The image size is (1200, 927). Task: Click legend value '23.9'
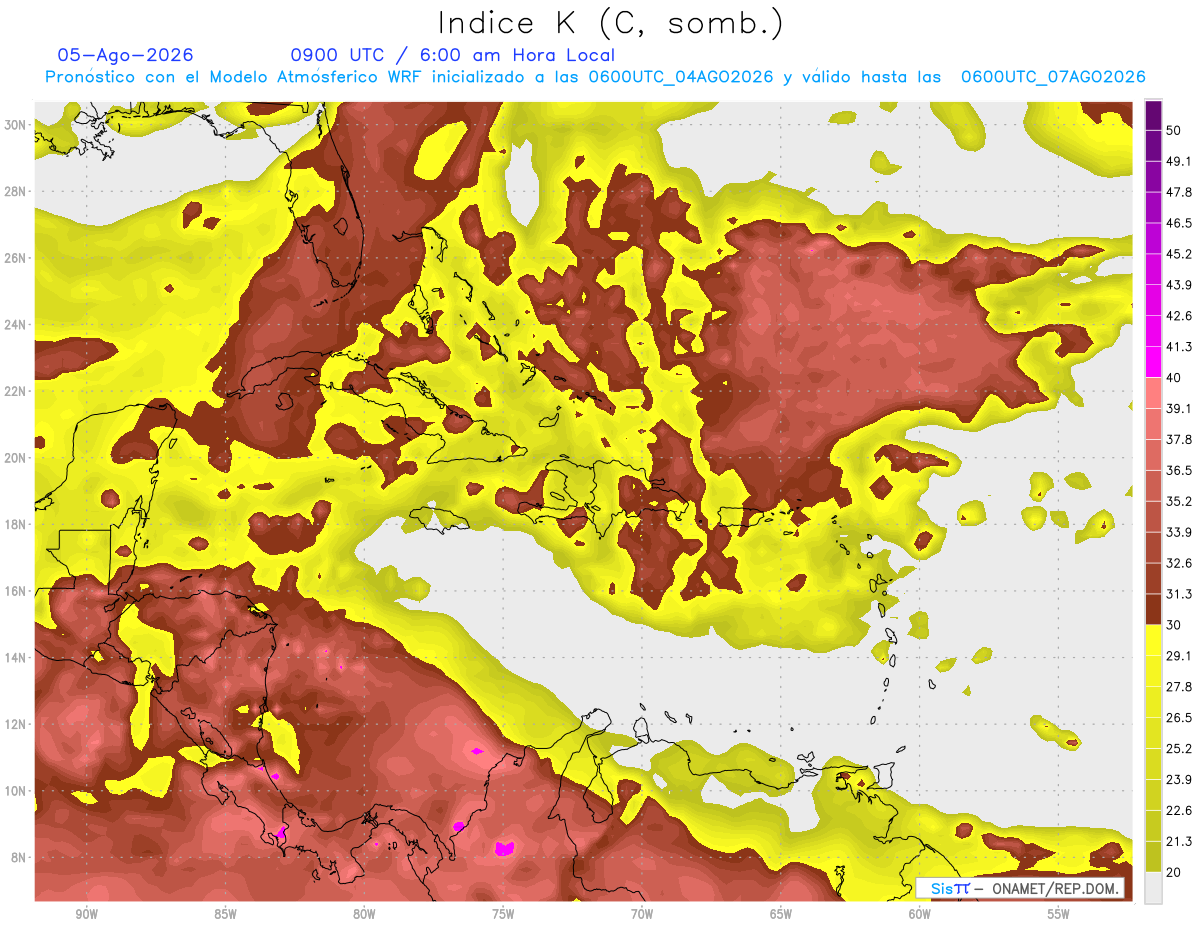(x=1179, y=779)
